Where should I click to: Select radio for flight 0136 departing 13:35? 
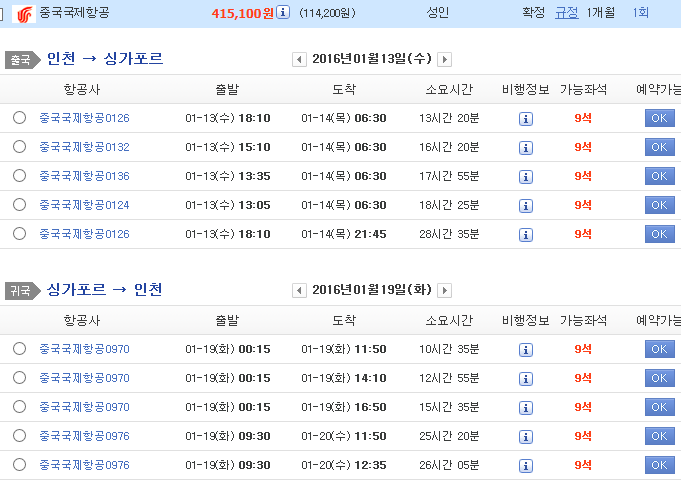click(19, 176)
